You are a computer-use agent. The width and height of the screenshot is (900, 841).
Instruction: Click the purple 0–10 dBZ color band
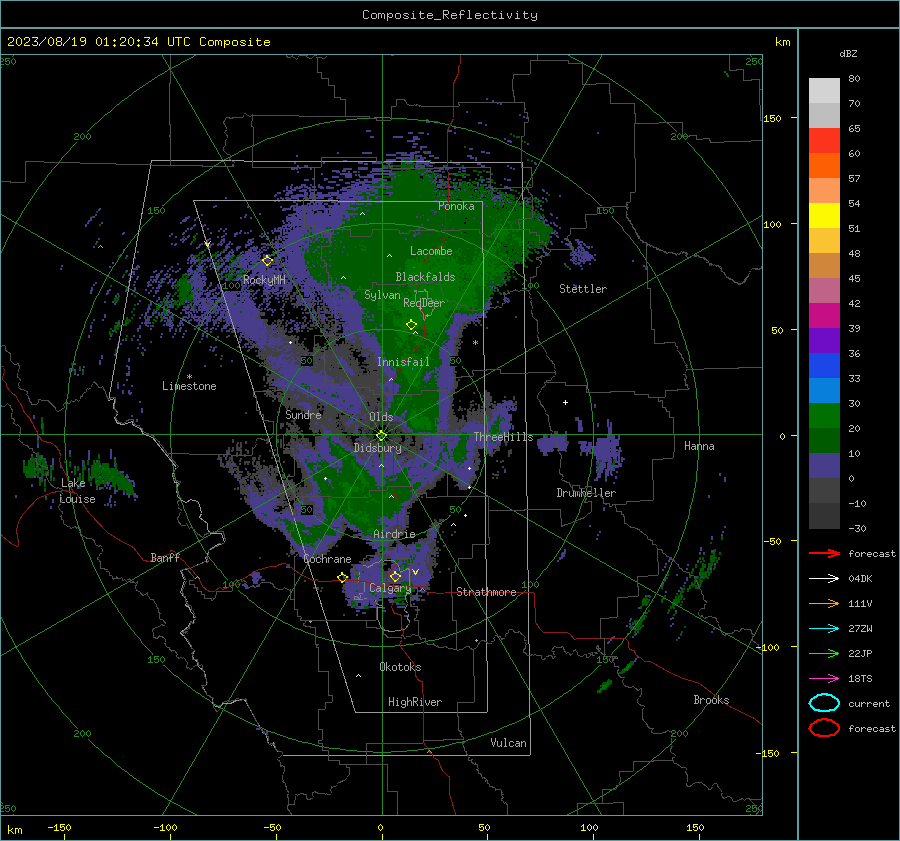824,466
